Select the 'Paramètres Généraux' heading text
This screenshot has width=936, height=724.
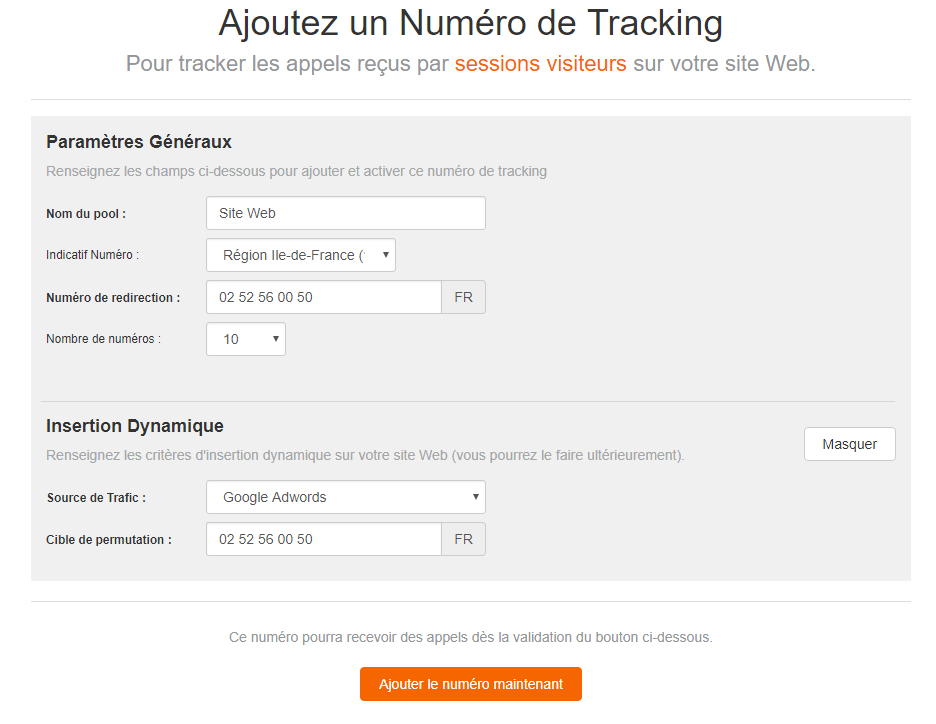(138, 142)
